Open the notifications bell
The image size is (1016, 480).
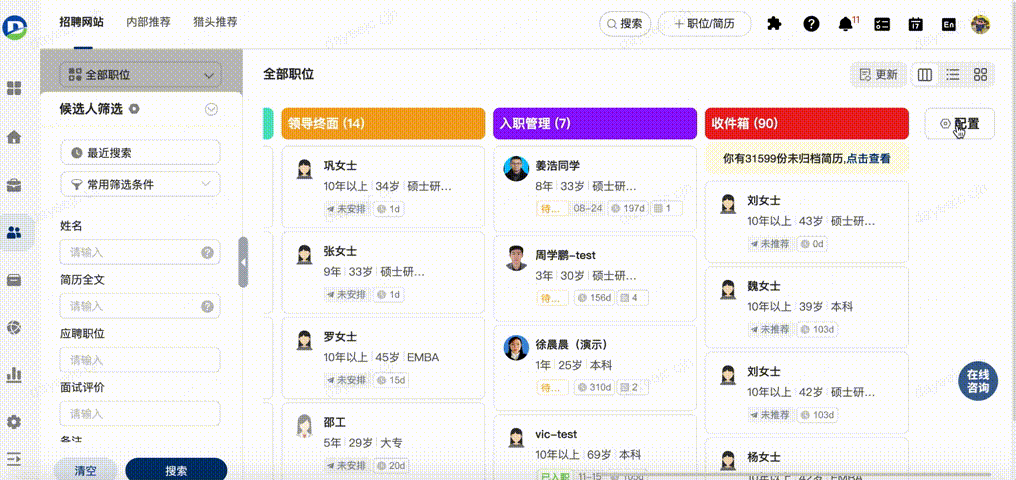coord(846,23)
